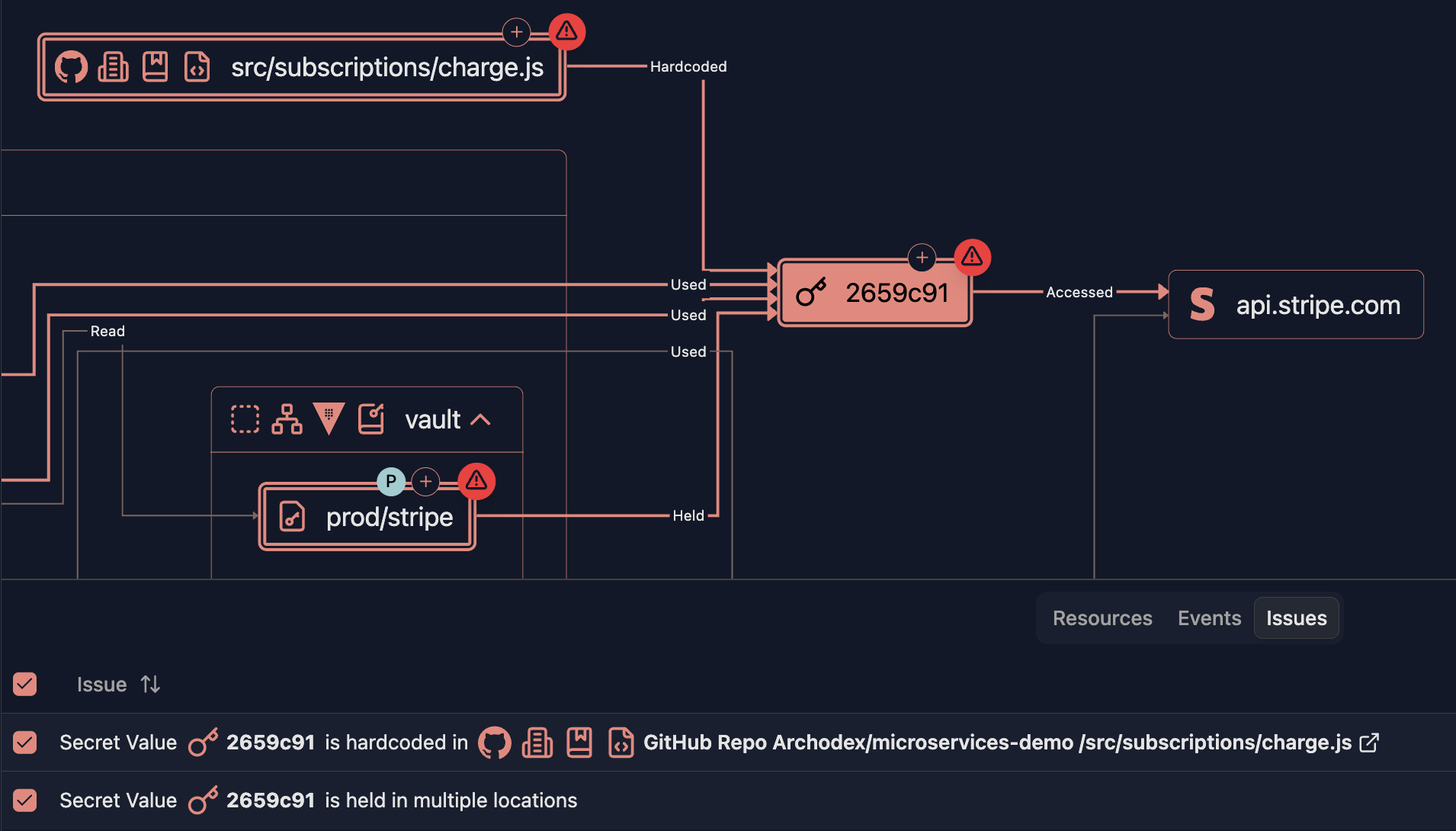This screenshot has height=831, width=1456.
Task: Toggle the Issue column sort order
Action: coord(149,684)
